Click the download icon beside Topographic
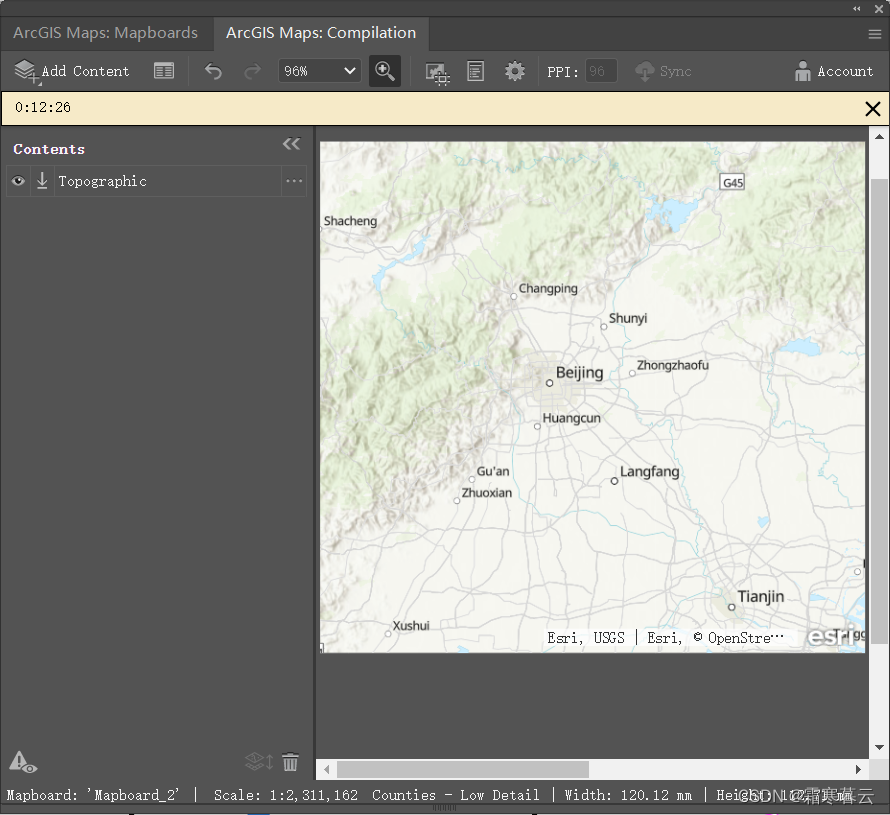This screenshot has width=890, height=815. [41, 181]
